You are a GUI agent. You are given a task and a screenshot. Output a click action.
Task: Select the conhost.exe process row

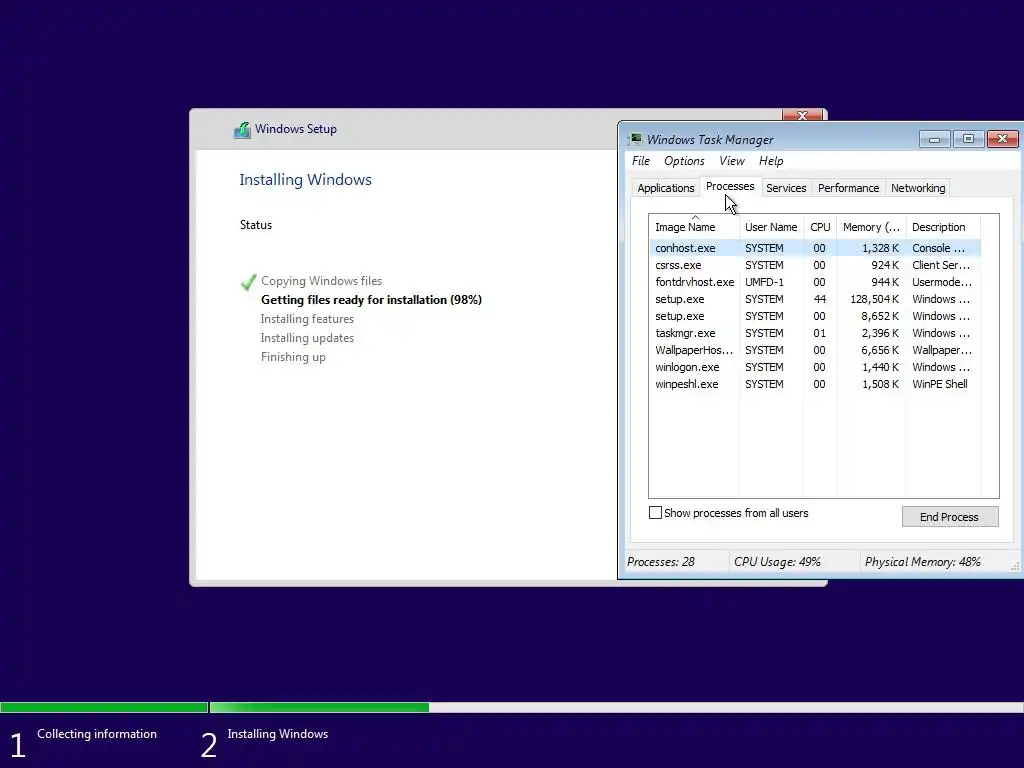(815, 248)
